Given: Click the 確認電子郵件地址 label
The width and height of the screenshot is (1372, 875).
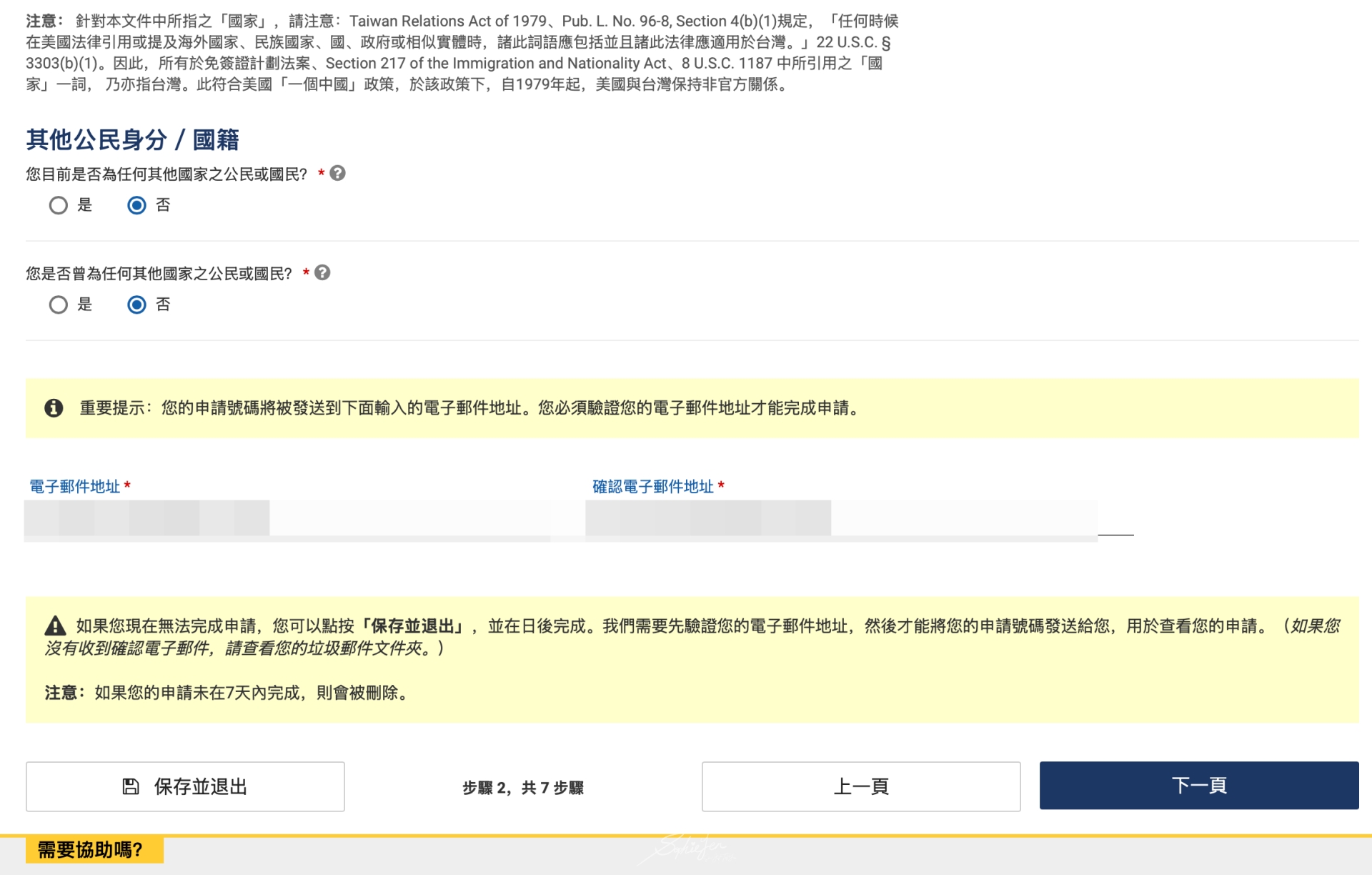Looking at the screenshot, I should tap(652, 486).
